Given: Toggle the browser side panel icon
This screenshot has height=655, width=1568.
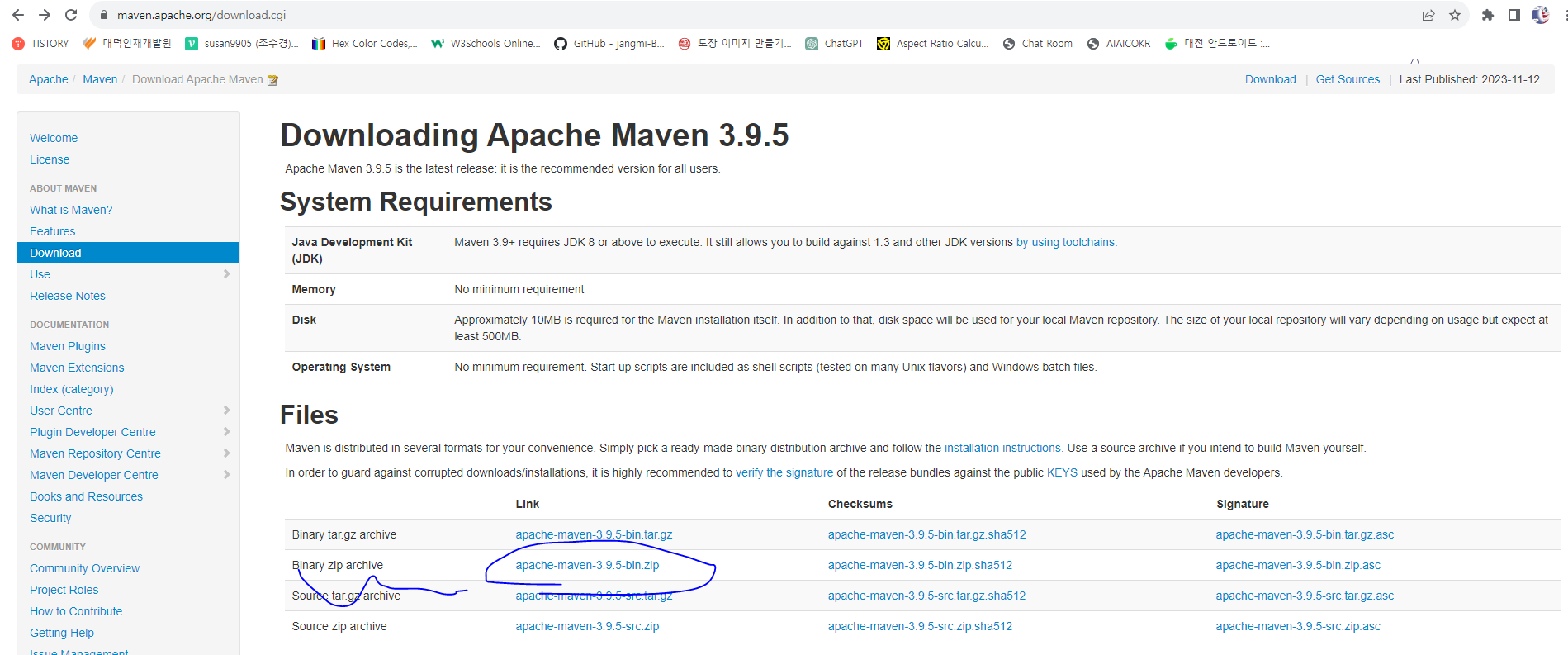Looking at the screenshot, I should click(1514, 15).
